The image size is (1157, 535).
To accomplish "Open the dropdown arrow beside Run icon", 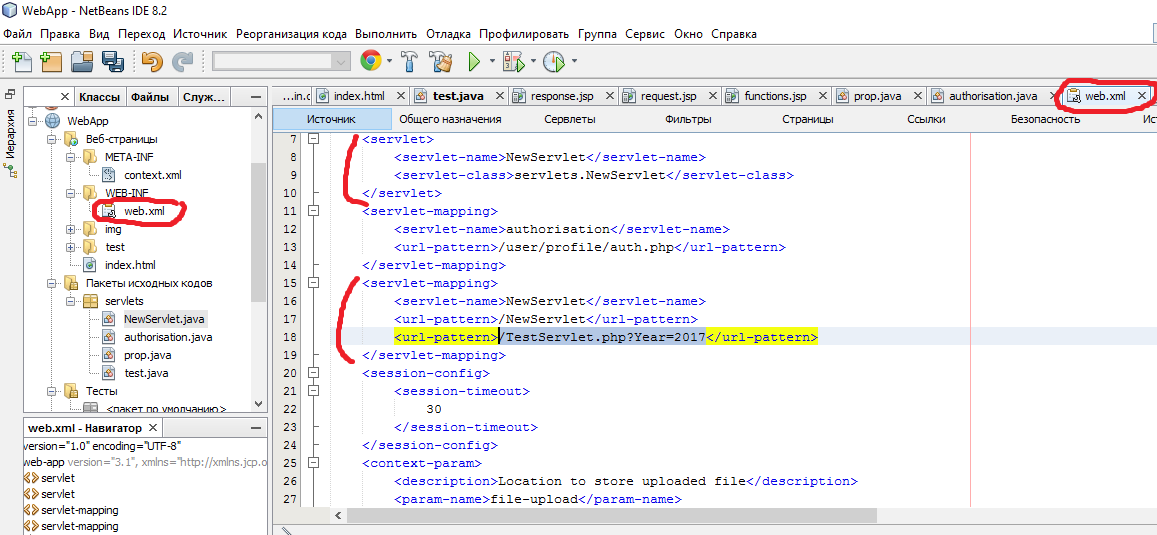I will 492,61.
